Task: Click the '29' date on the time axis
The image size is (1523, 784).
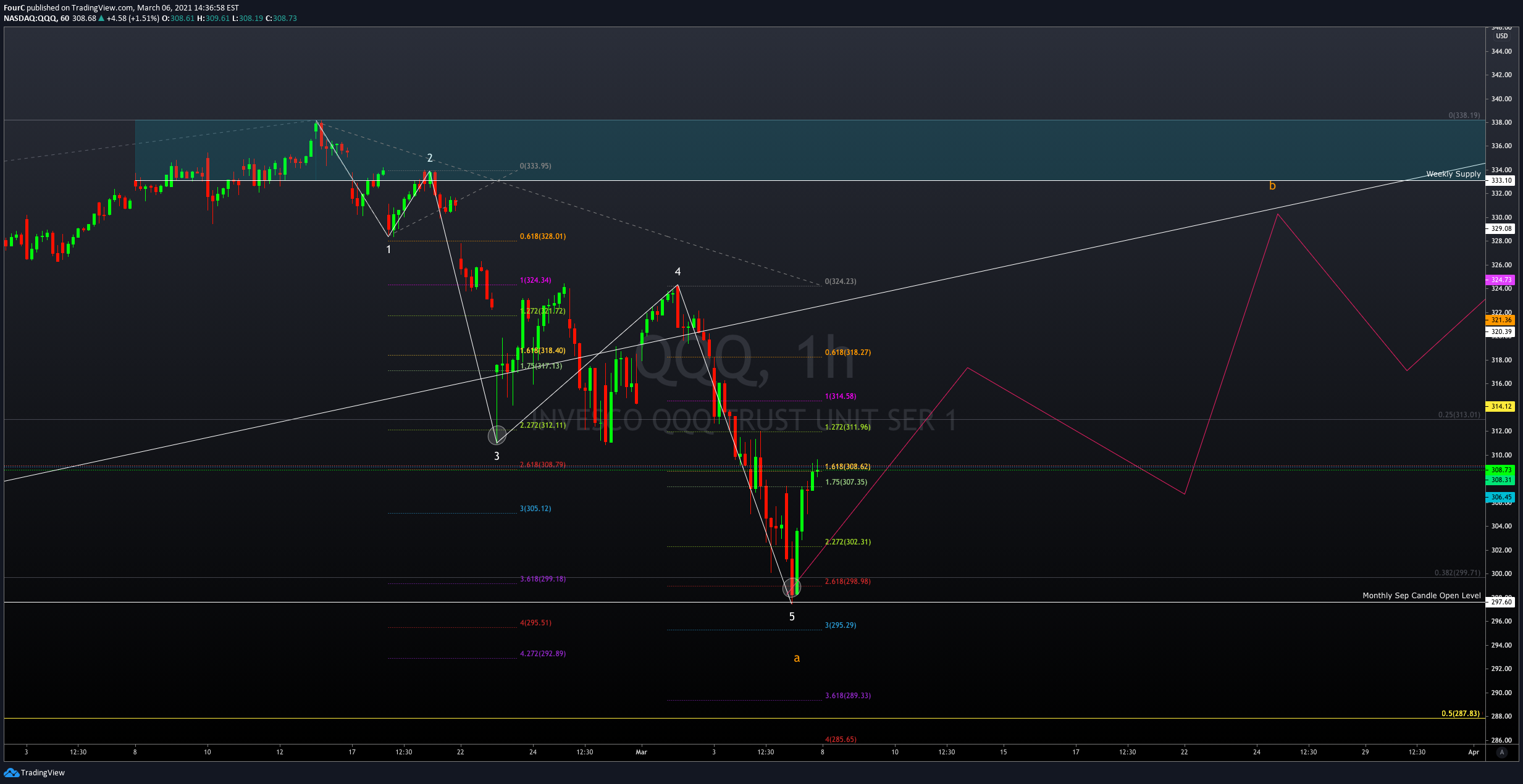Action: [1366, 752]
